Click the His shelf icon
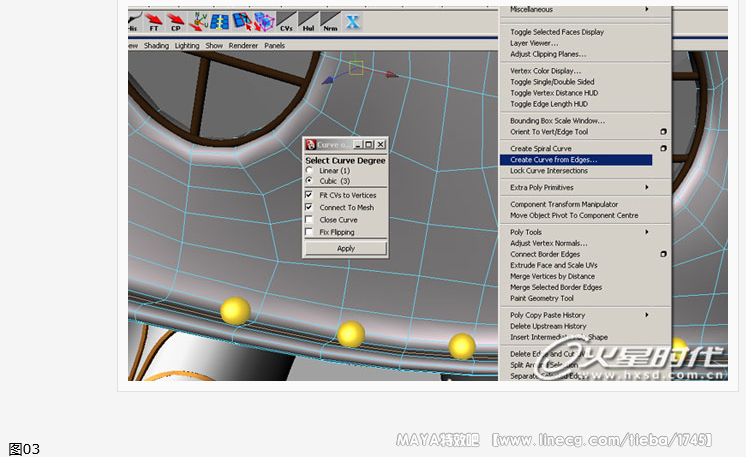The height and width of the screenshot is (457, 746). pyautogui.click(x=134, y=22)
